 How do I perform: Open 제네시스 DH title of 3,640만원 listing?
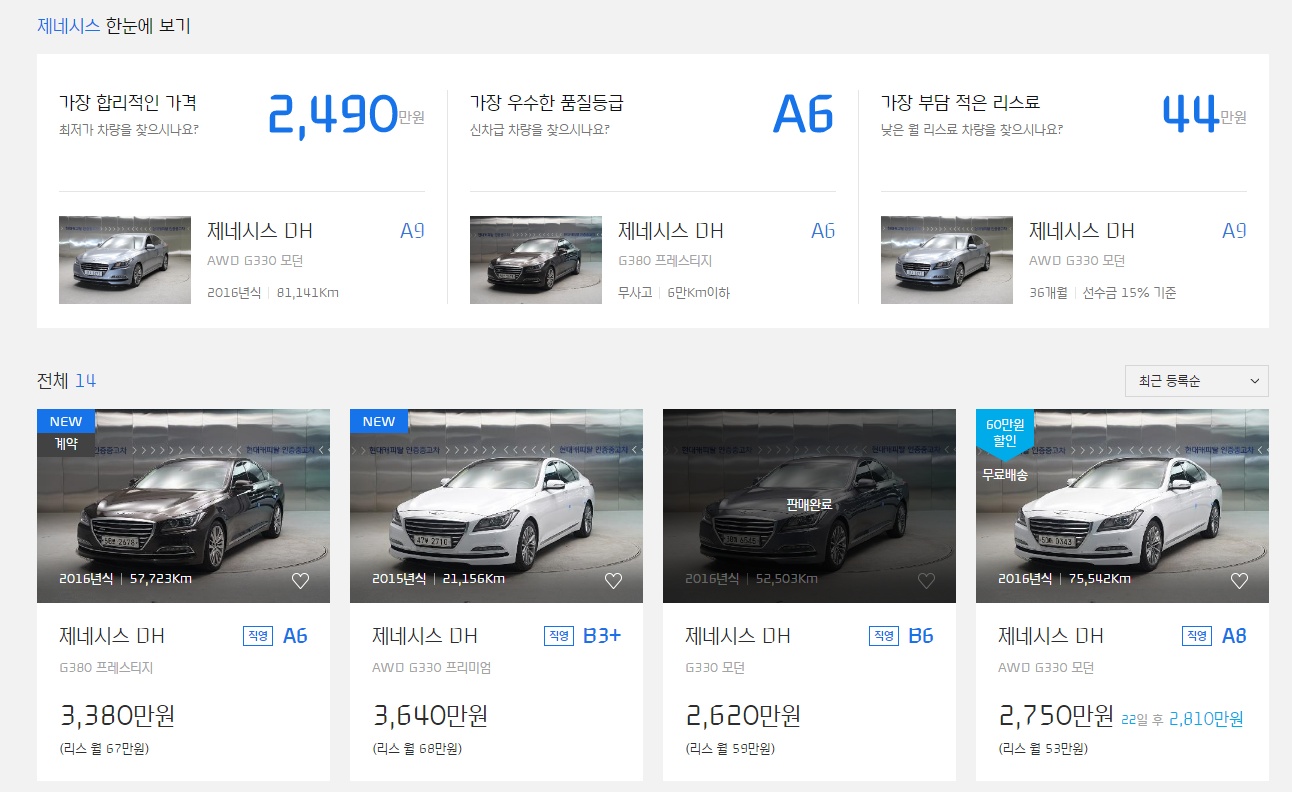click(425, 636)
